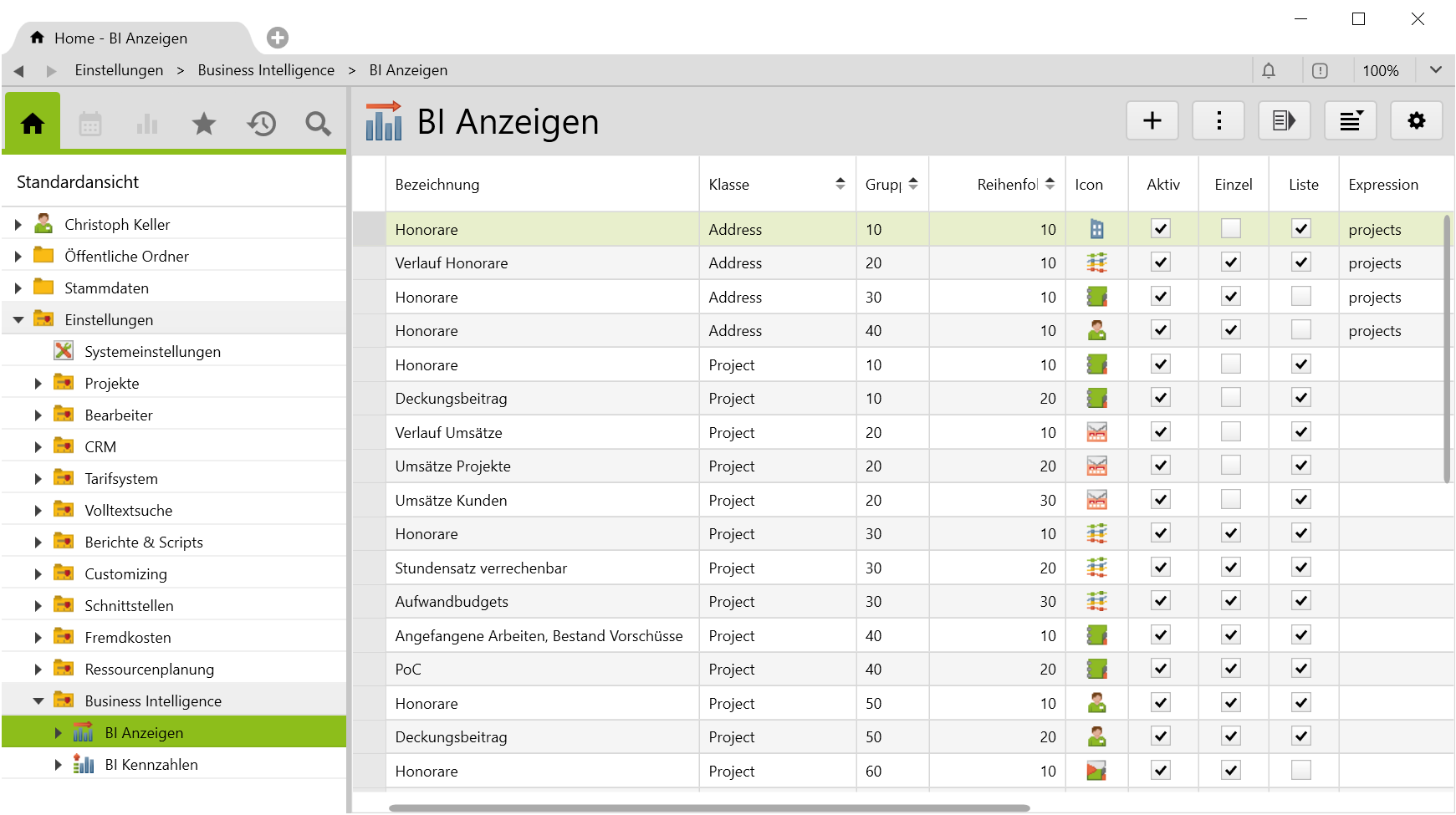Click the Home icon in sidebar toolbar
Image resolution: width=1456 pixels, height=815 pixels.
(x=33, y=124)
